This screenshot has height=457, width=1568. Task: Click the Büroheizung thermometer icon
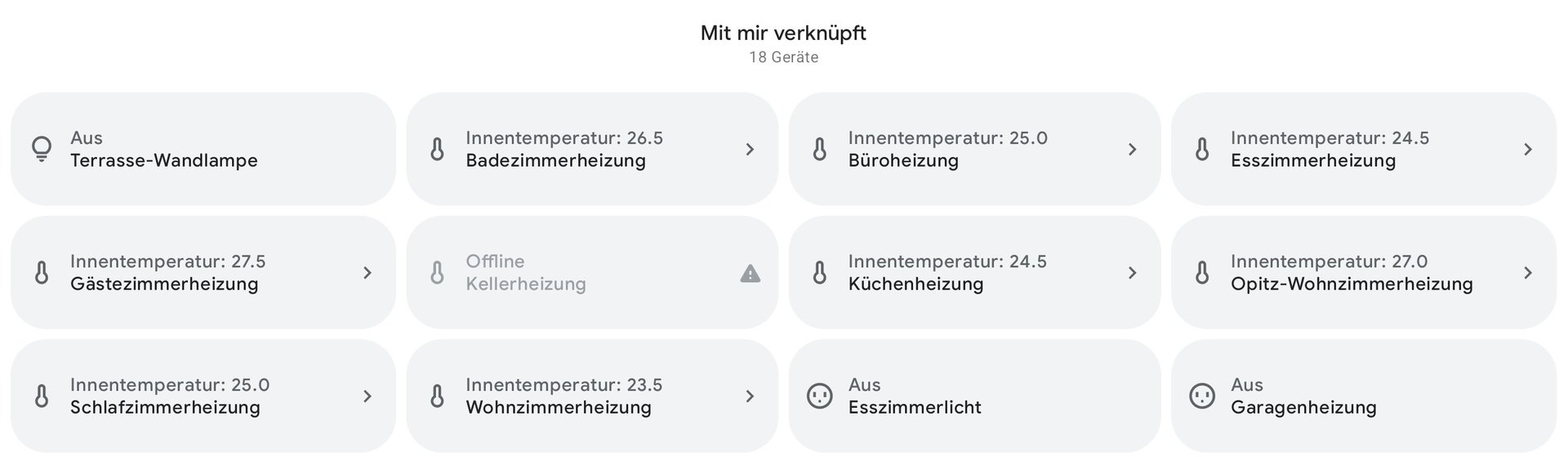click(x=819, y=149)
